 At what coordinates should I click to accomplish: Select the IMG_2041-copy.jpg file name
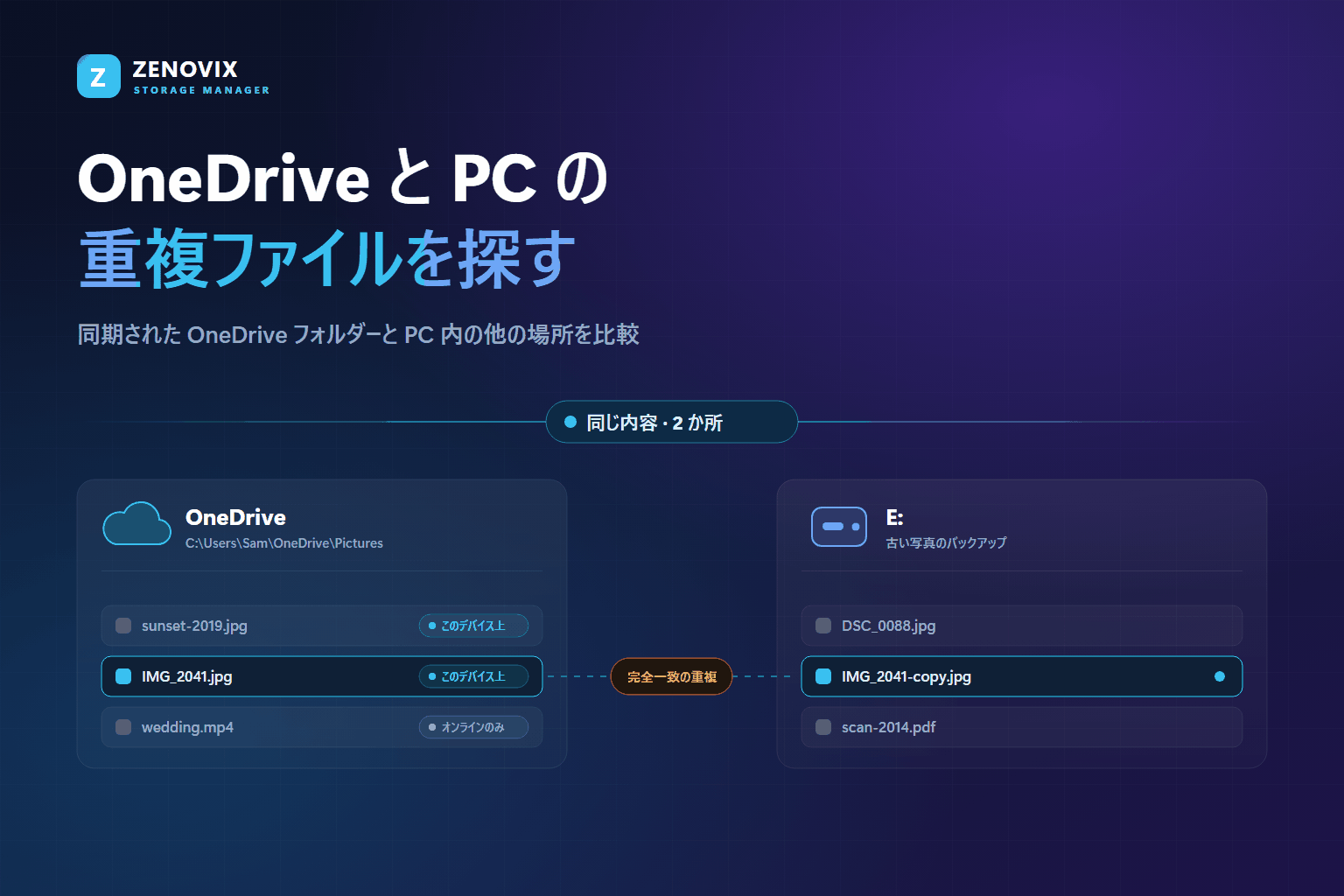(x=906, y=676)
